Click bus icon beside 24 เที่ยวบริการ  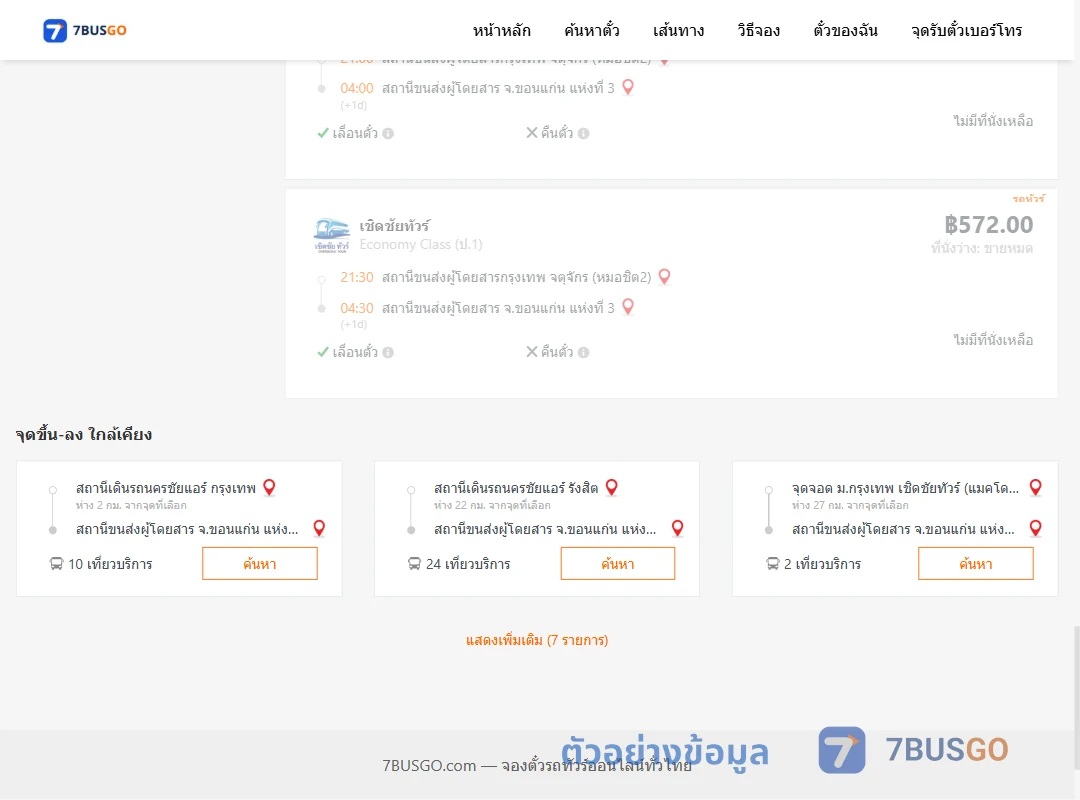414,564
